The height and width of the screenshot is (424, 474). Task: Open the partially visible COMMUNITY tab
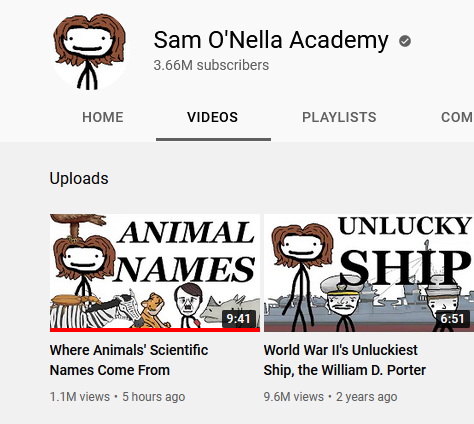pyautogui.click(x=457, y=117)
